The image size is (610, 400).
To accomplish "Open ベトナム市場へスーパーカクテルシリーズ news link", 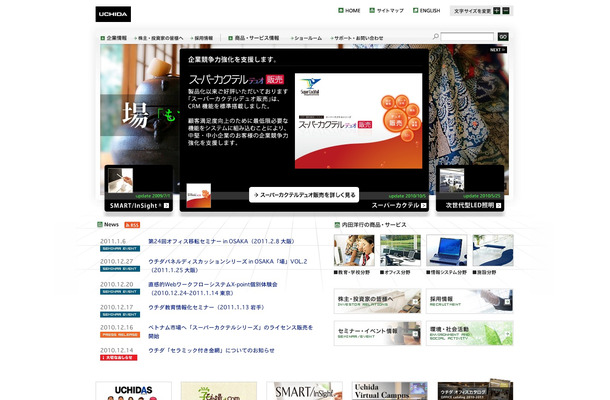I will pos(230,332).
